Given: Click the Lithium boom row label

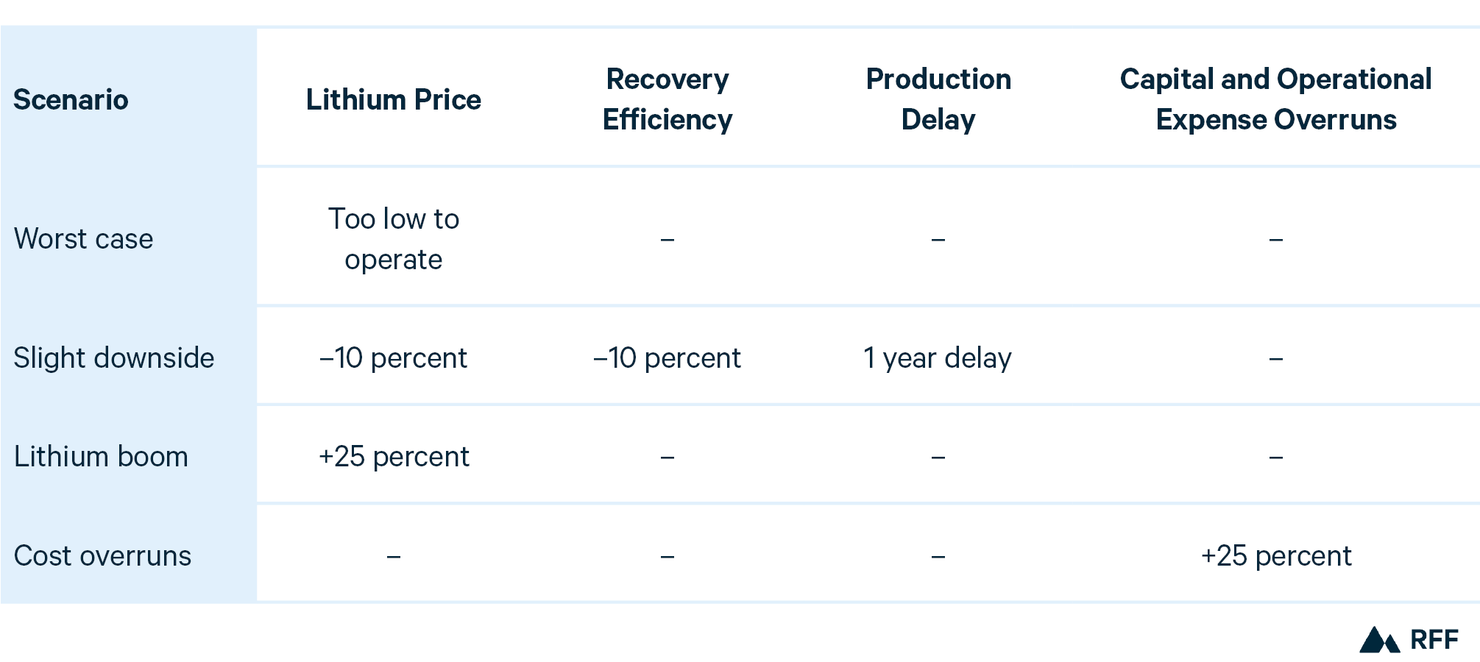Looking at the screenshot, I should click(101, 457).
